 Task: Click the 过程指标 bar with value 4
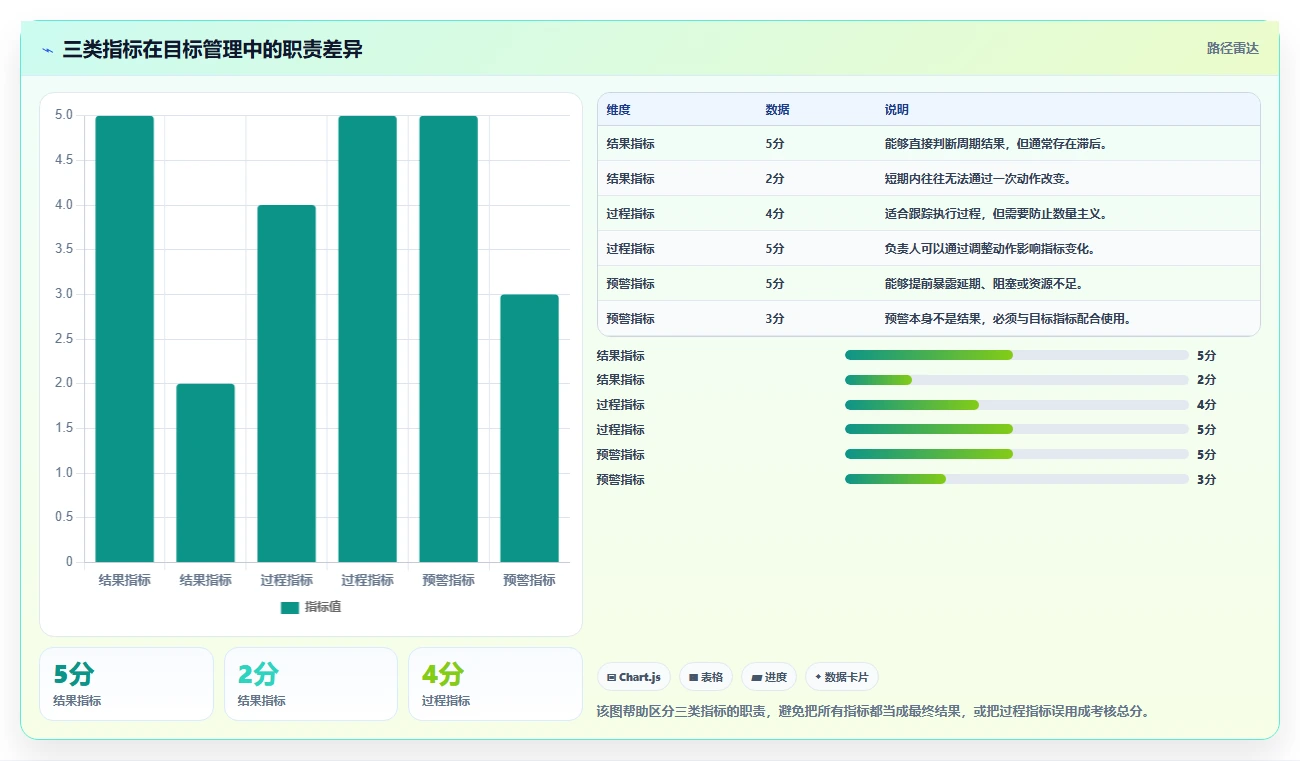tap(287, 384)
